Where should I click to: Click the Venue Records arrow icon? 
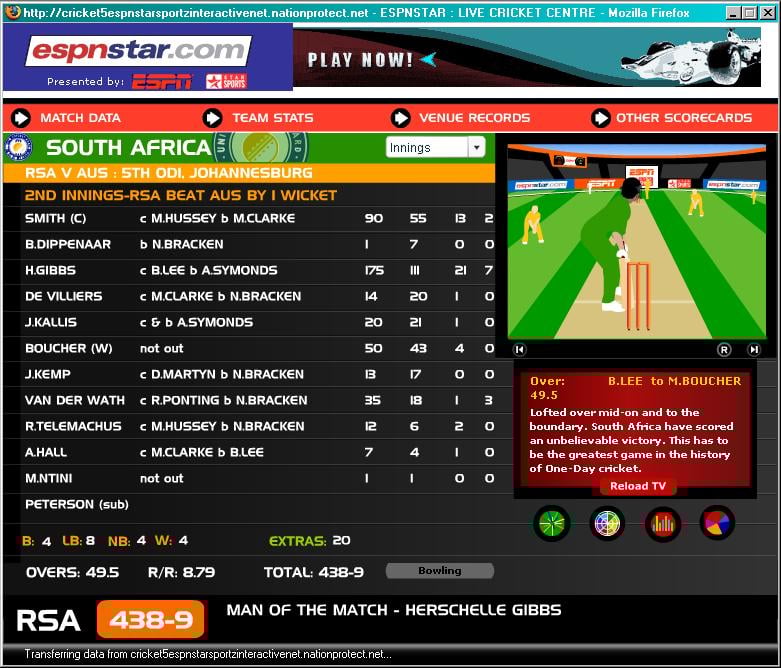tap(401, 118)
